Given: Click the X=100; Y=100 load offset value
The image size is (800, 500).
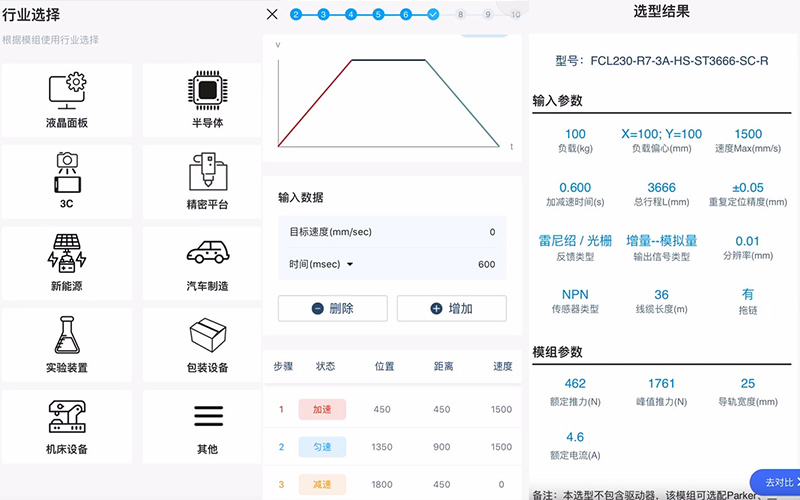Looking at the screenshot, I should (661, 134).
